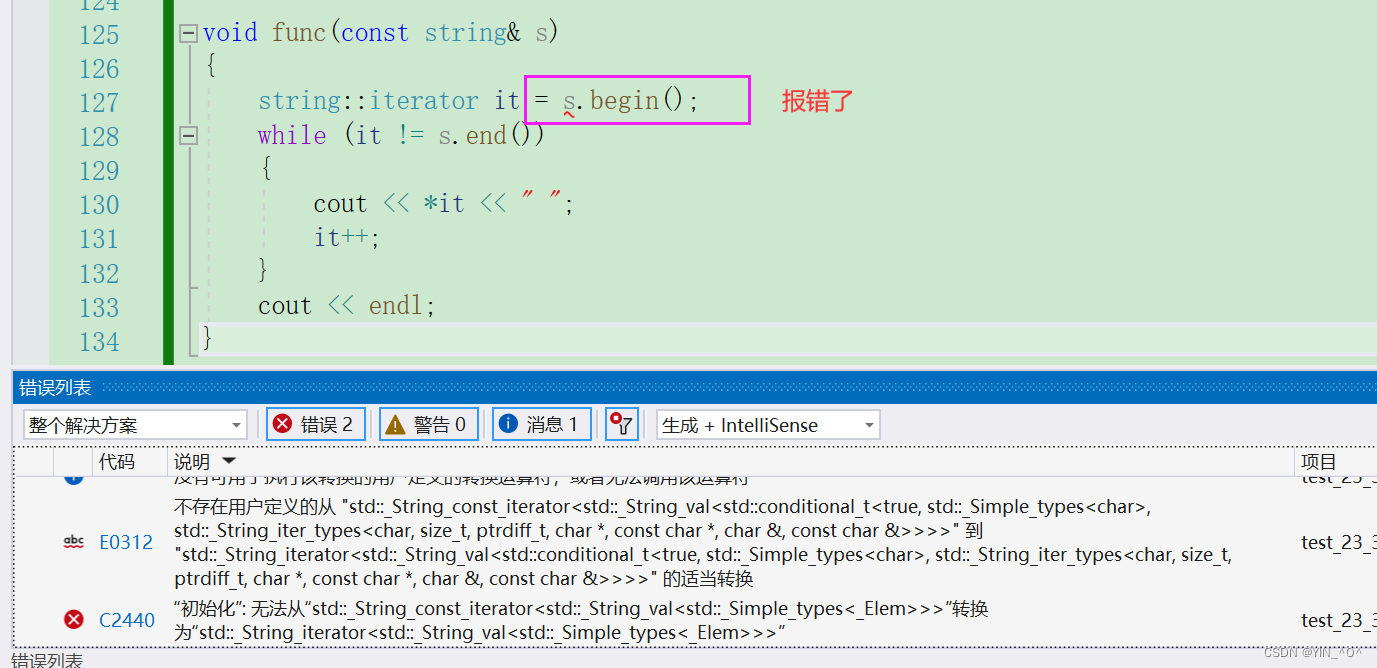Screen dimensions: 1377x668
Task: Click it++ on line 131
Action: 343,238
